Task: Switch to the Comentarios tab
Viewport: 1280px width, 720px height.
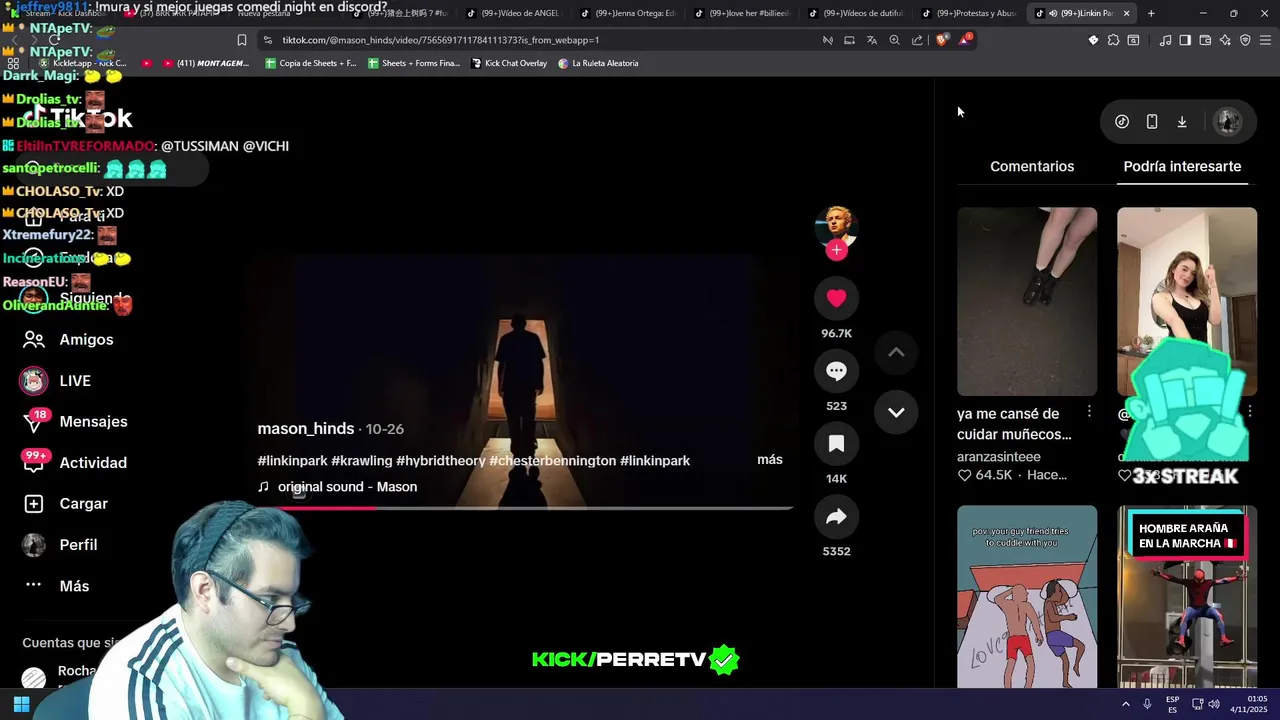Action: pos(1032,167)
